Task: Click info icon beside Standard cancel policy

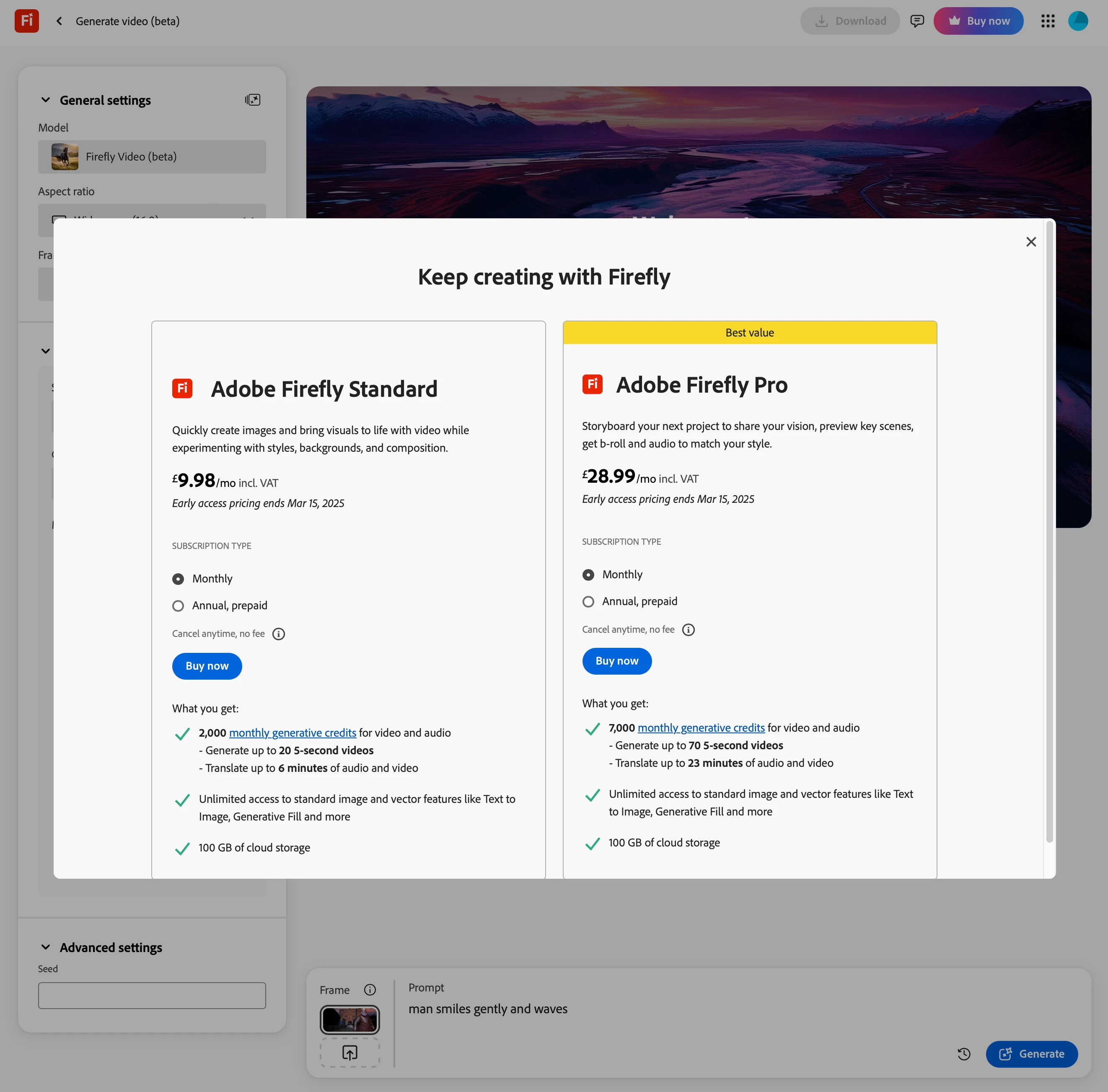Action: [x=279, y=634]
